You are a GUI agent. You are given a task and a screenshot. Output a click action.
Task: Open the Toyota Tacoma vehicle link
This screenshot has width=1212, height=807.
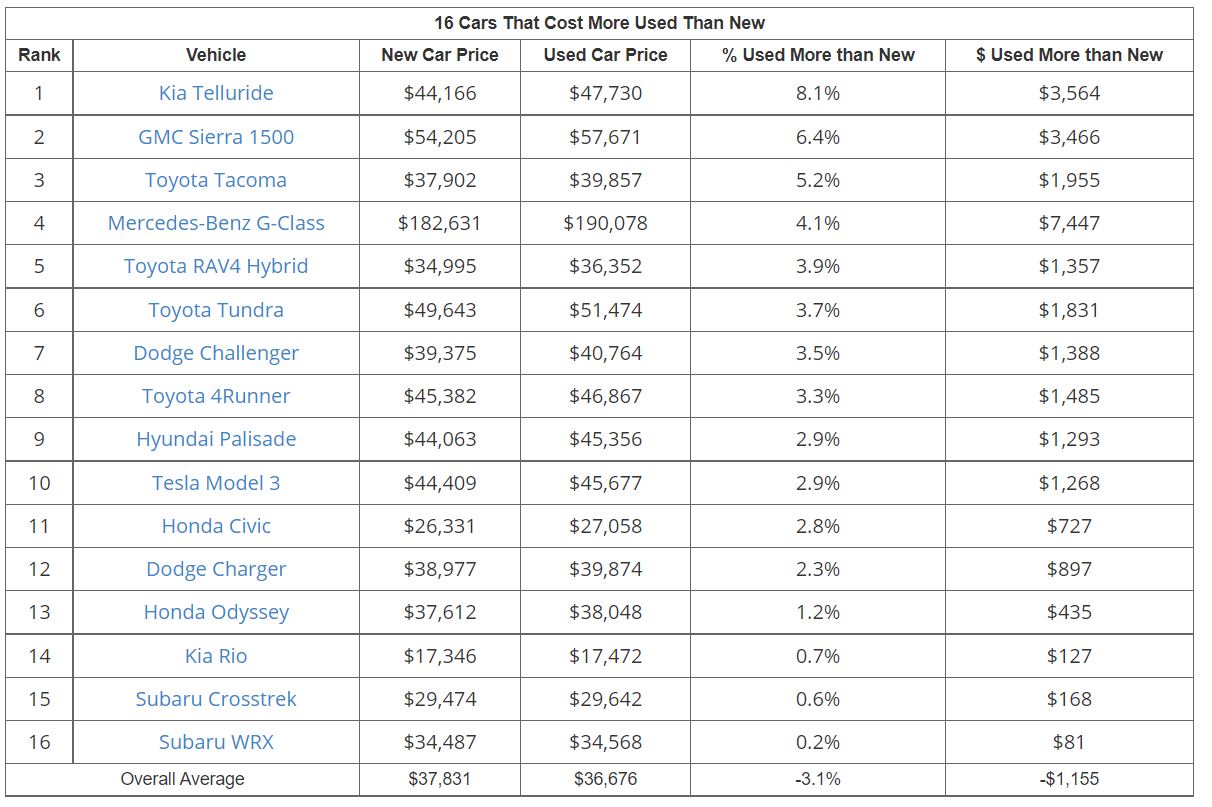[x=216, y=180]
